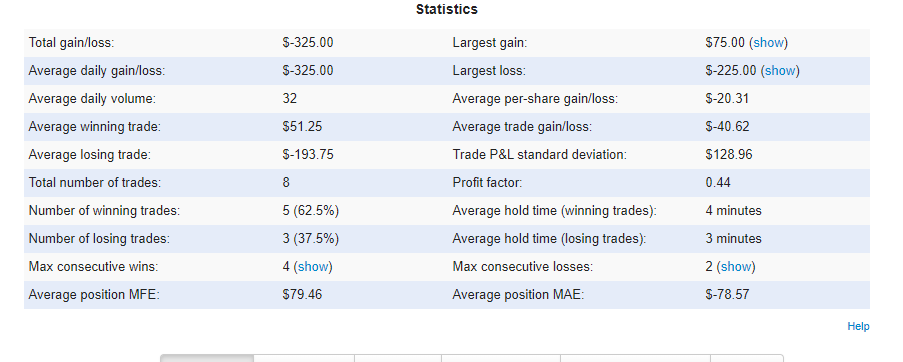
Task: Click the Average per-share gain/loss value $-20.31
Action: coord(727,99)
